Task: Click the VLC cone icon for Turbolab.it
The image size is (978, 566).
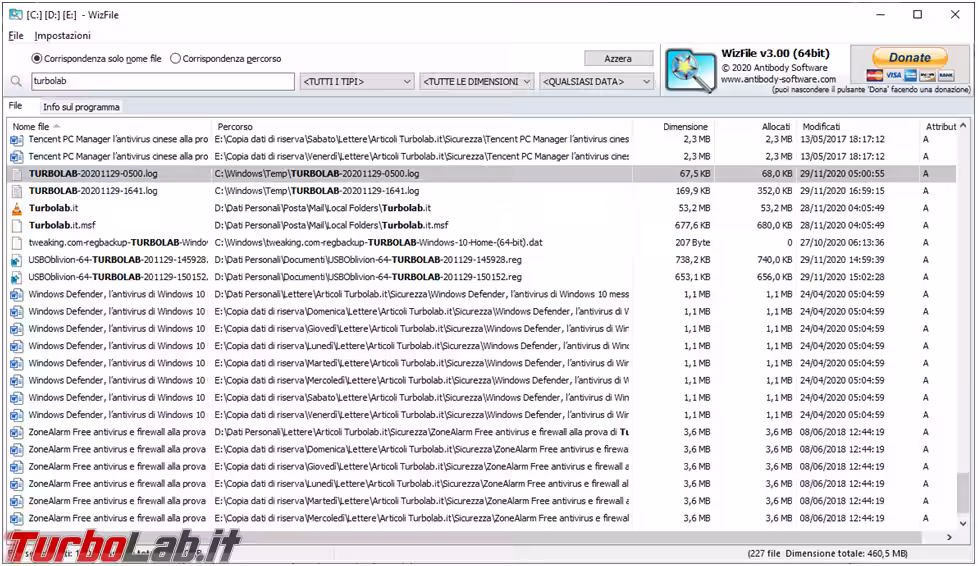Action: 16,208
